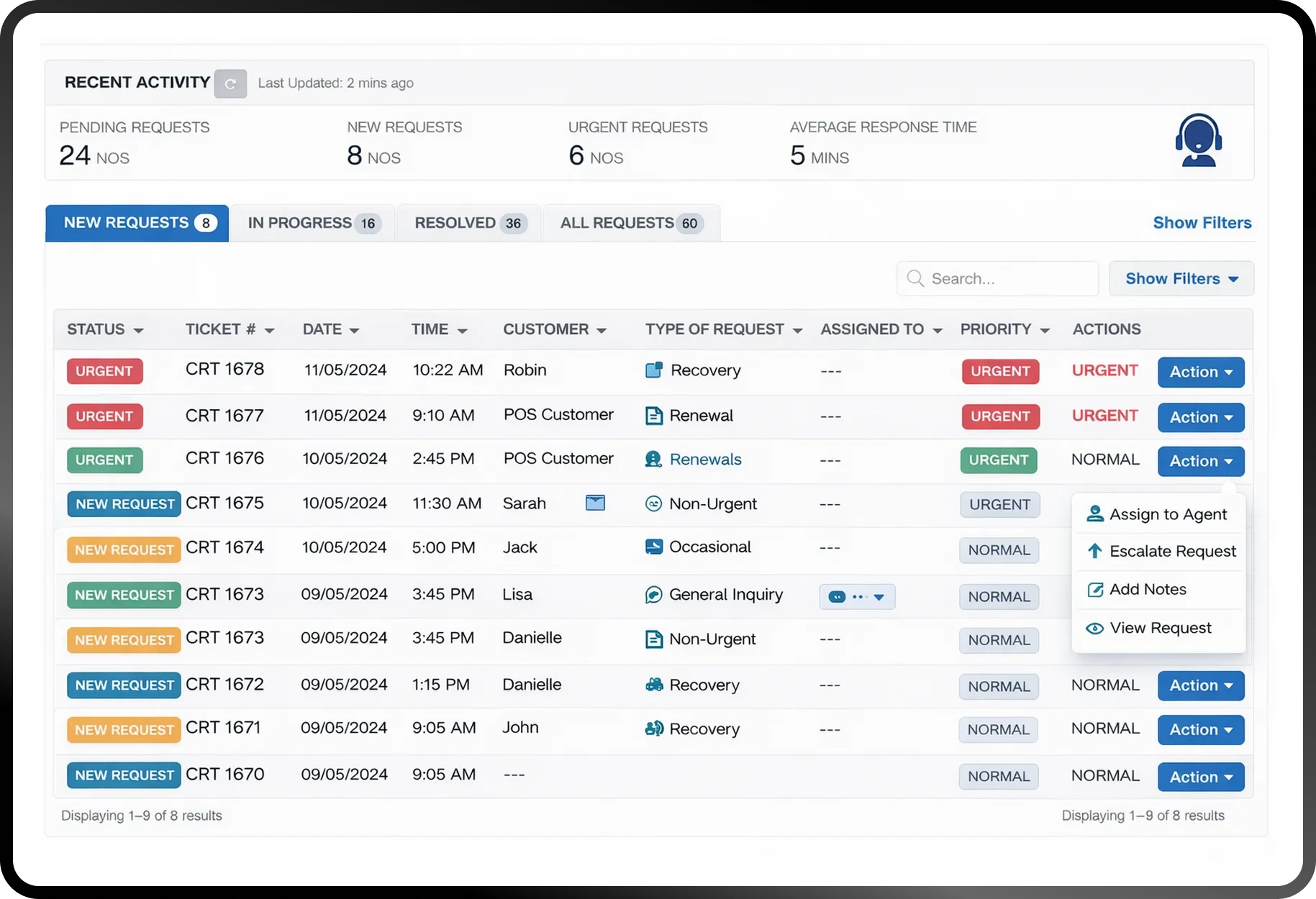Click the support agent headset icon
Image resolution: width=1316 pixels, height=899 pixels.
[x=1198, y=140]
